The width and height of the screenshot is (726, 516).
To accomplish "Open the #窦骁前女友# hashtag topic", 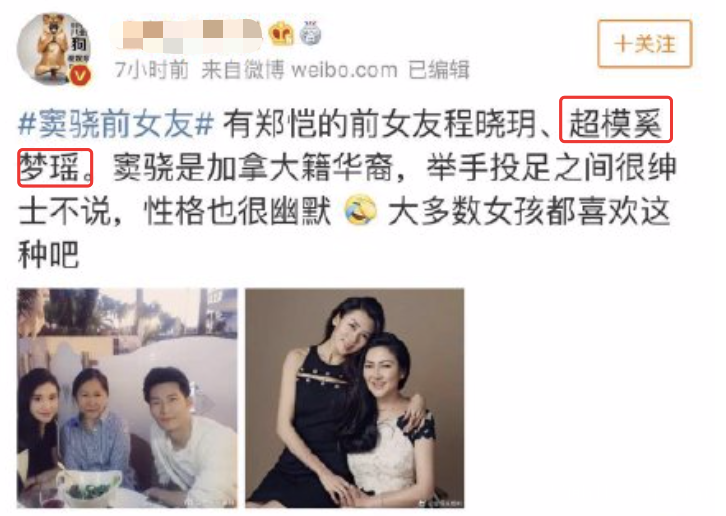I will (x=116, y=124).
